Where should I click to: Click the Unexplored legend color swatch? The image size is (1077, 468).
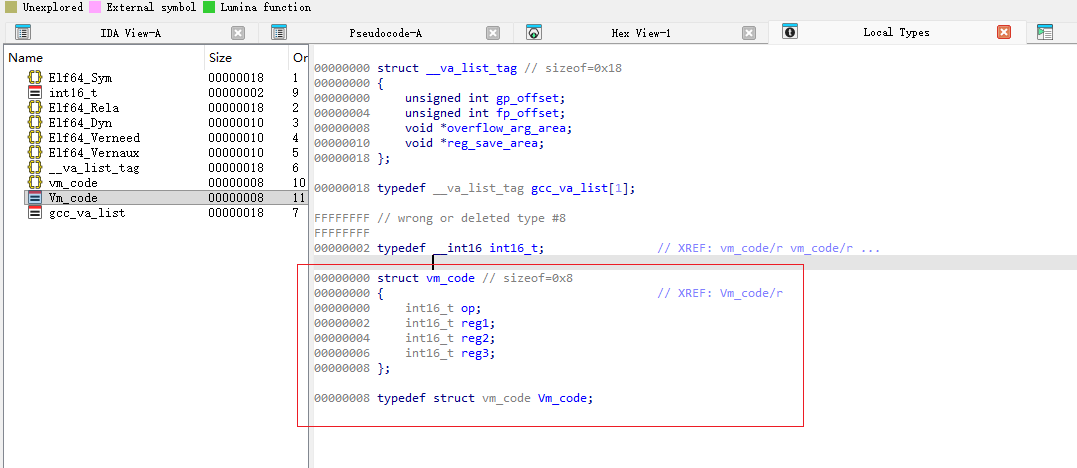(x=11, y=8)
